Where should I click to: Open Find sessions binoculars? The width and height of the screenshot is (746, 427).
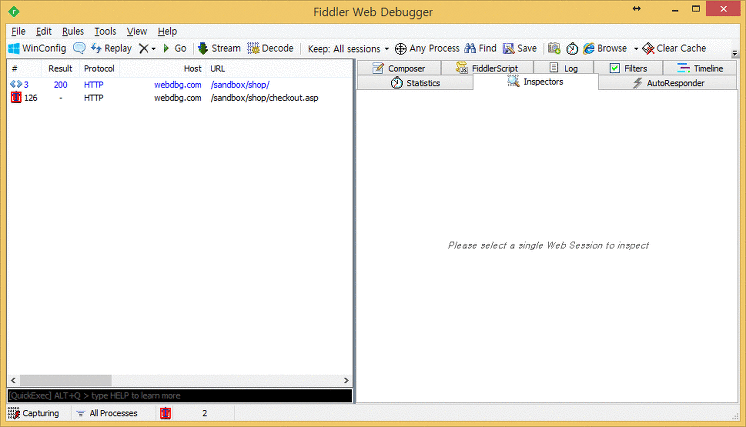[481, 49]
